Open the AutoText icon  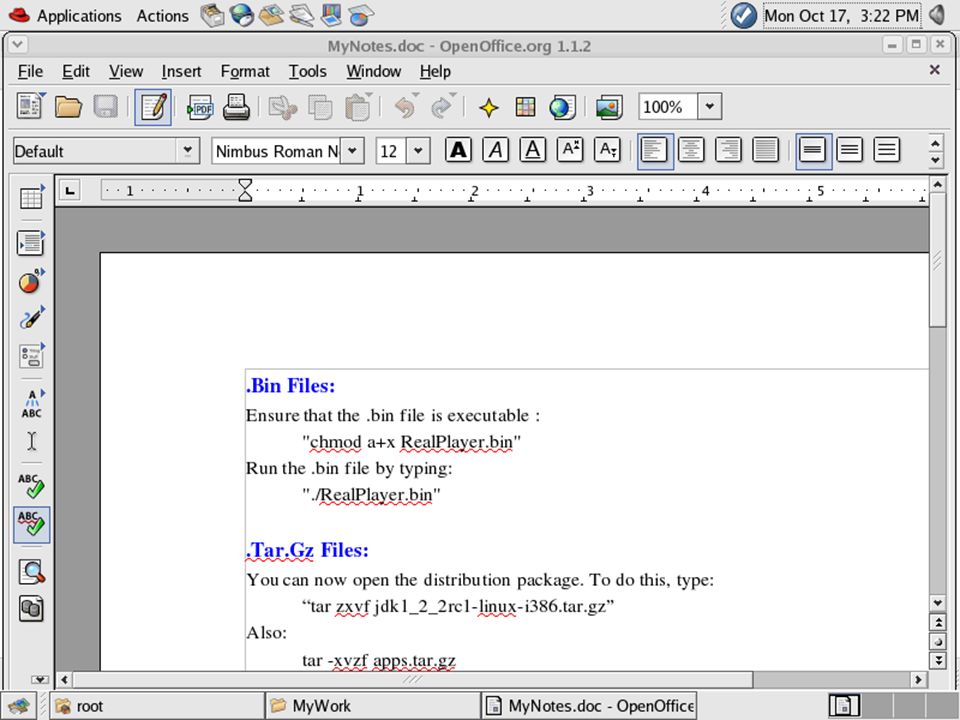tap(31, 404)
